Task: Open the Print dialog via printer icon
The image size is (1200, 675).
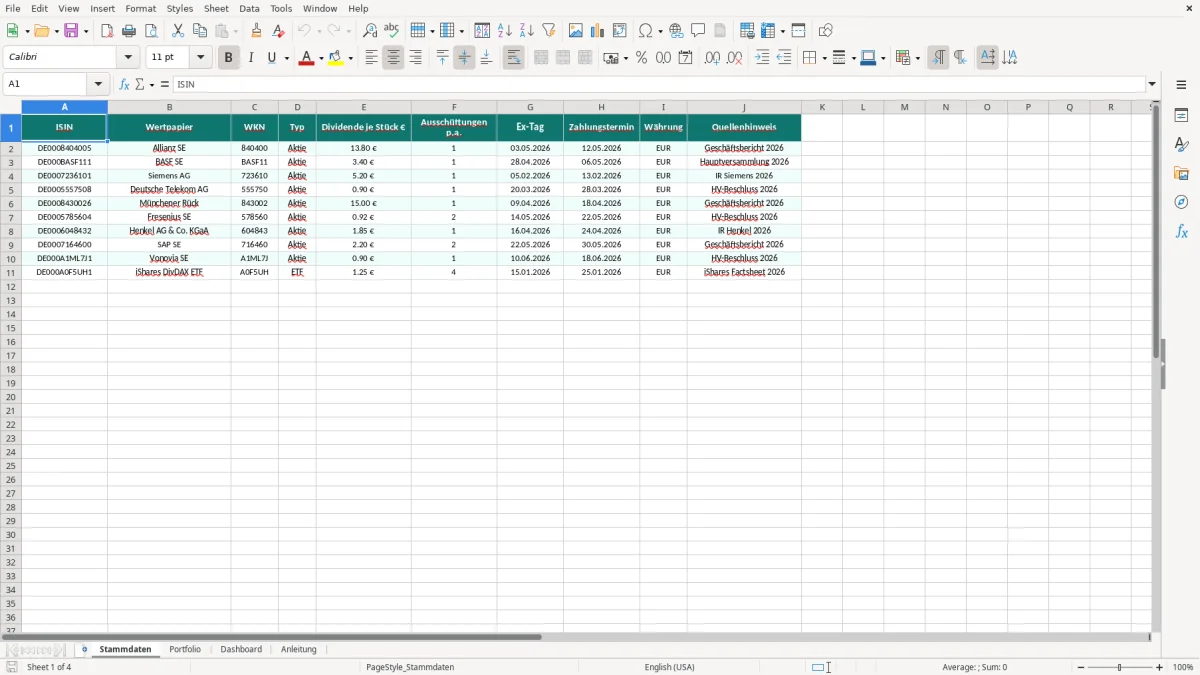Action: click(x=129, y=31)
